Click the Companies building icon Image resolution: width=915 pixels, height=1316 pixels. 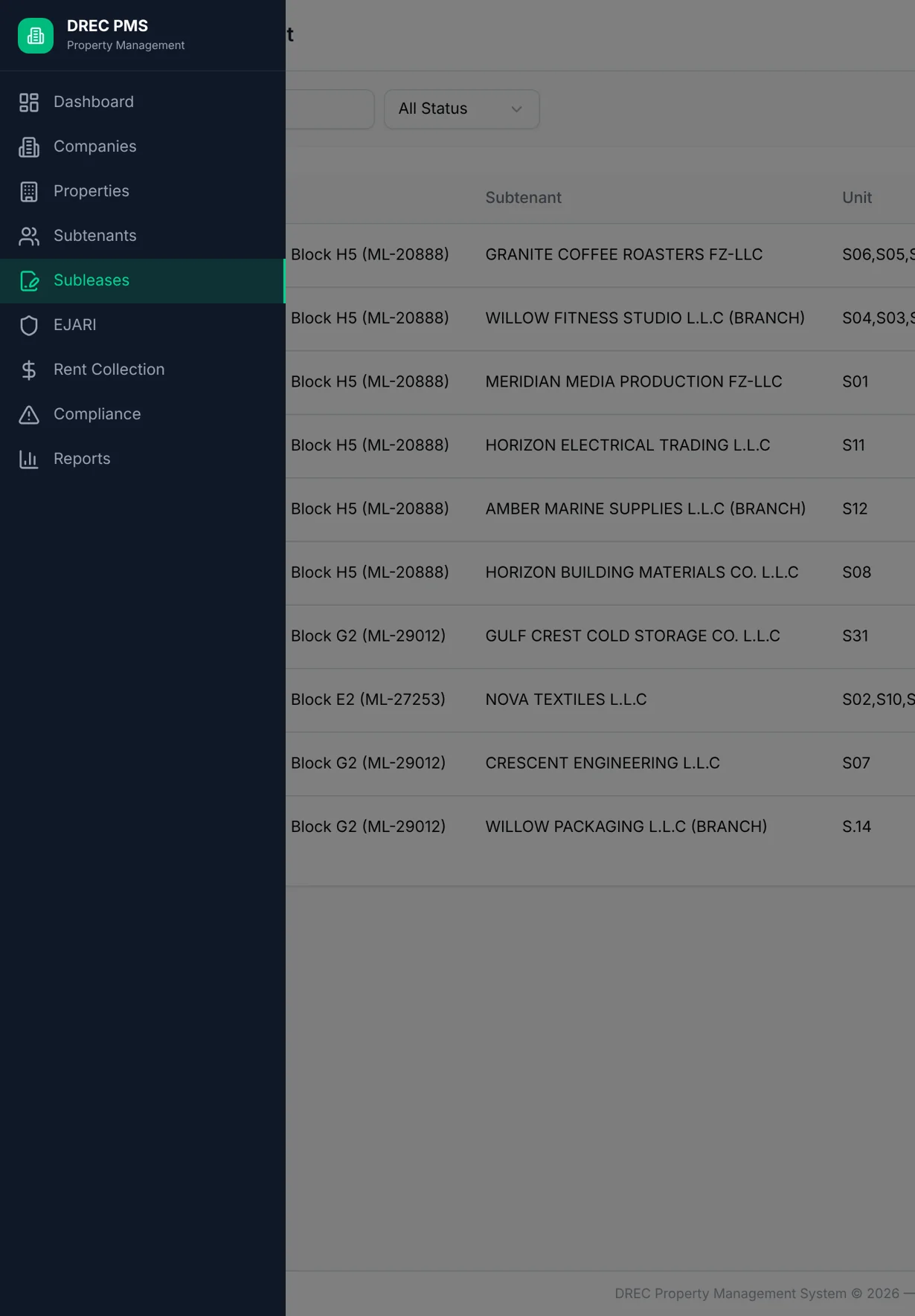[29, 147]
